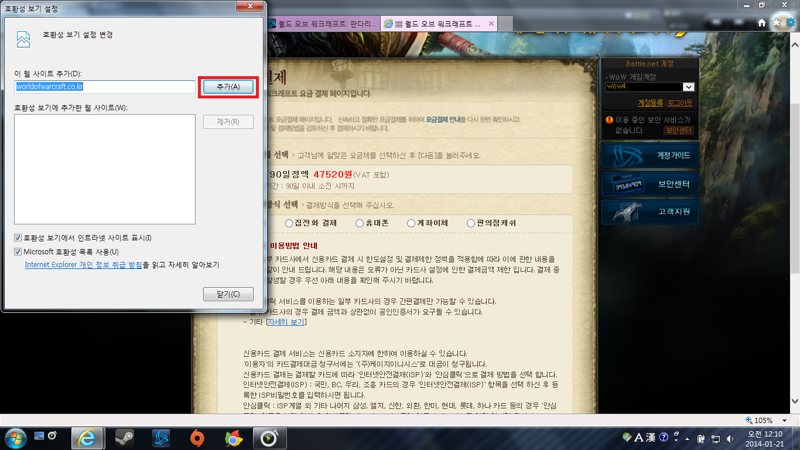Image resolution: width=800 pixels, height=450 pixels.
Task: Click the IME help question-mark icon
Action: click(663, 437)
